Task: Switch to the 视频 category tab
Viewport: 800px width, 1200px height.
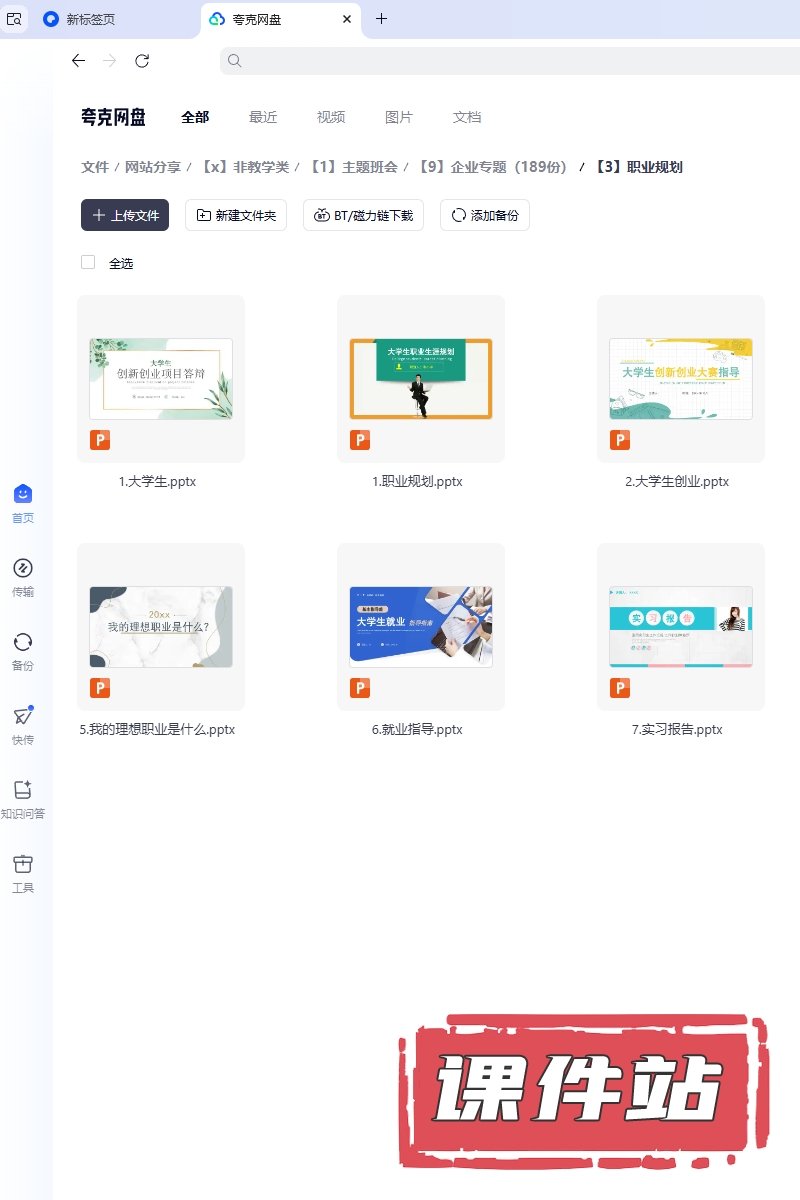Action: tap(331, 117)
